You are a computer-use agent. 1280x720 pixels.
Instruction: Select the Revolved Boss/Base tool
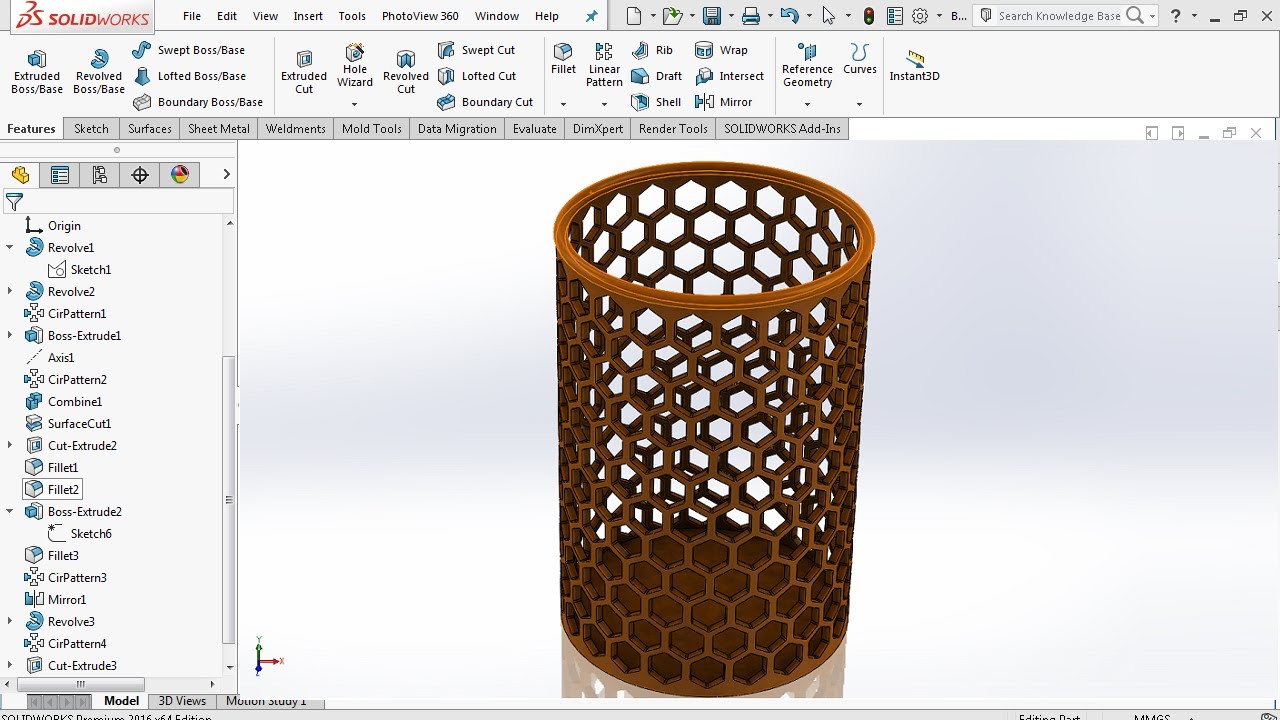(x=99, y=72)
